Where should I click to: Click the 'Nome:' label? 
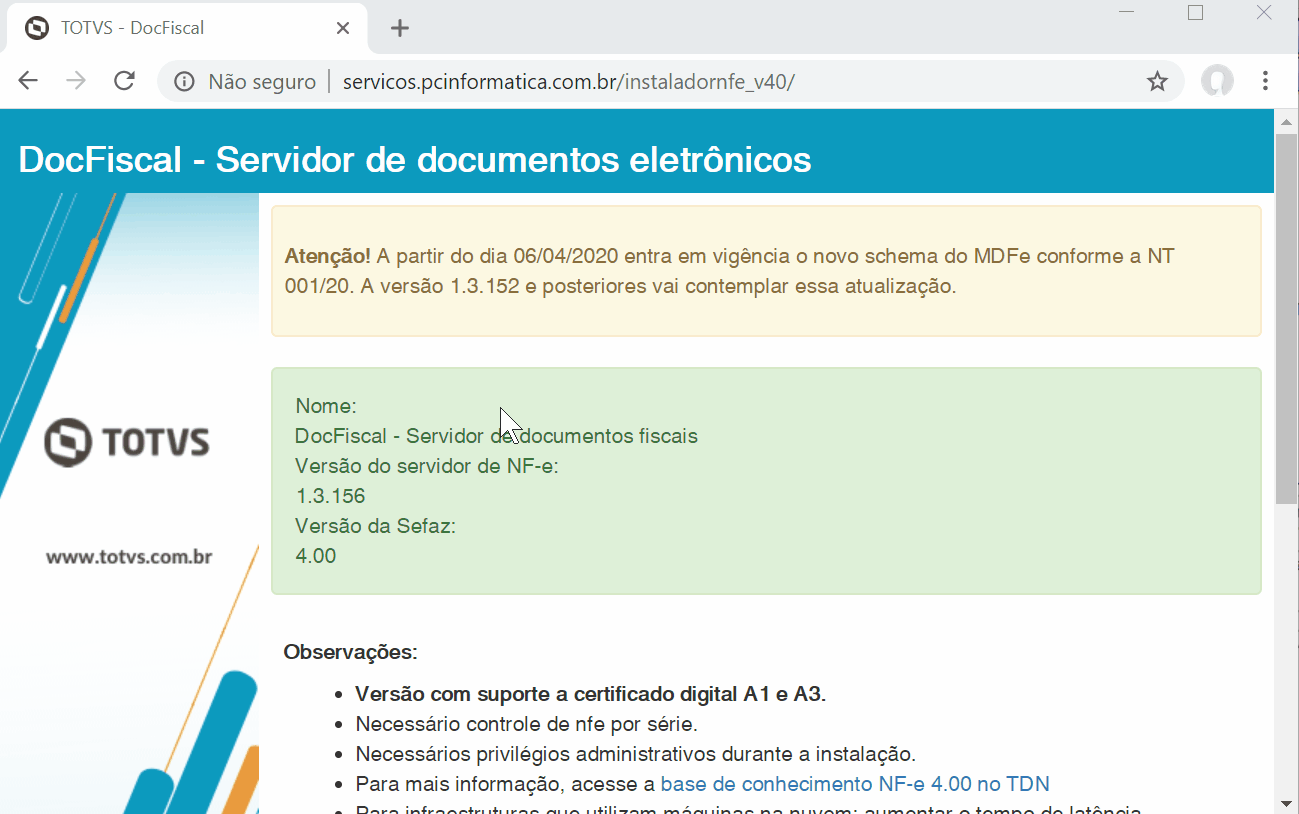(326, 406)
